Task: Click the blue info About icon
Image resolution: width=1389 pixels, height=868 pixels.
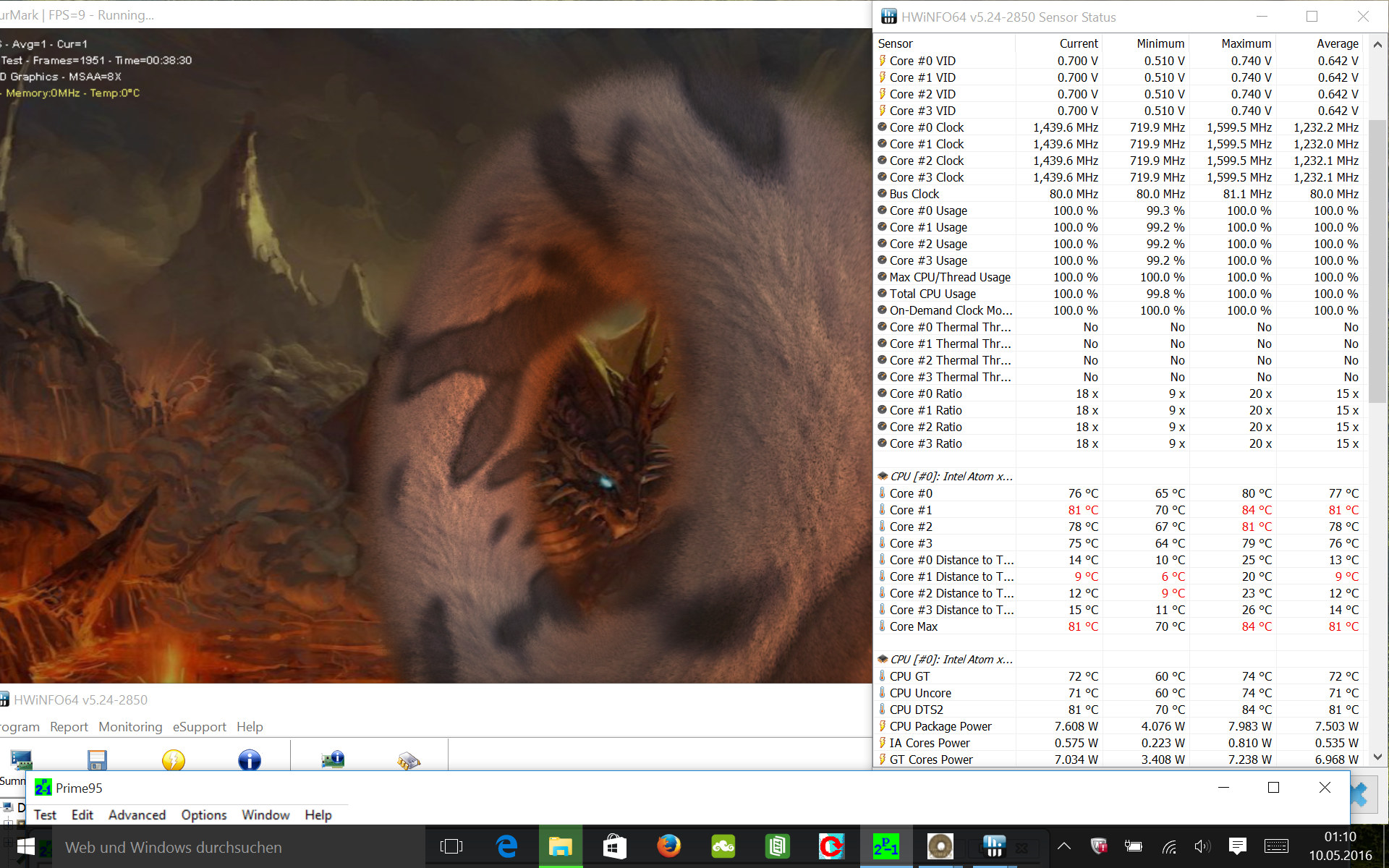Action: [x=250, y=760]
